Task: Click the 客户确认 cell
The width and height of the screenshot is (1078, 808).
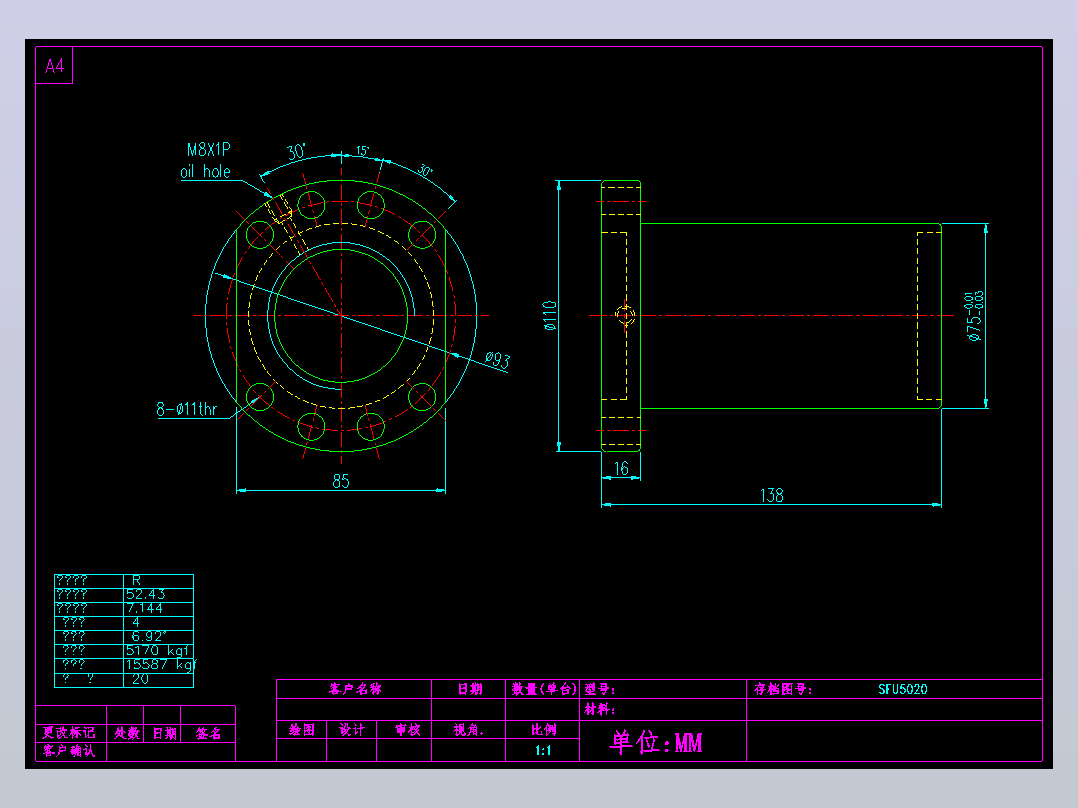Action: [69, 750]
